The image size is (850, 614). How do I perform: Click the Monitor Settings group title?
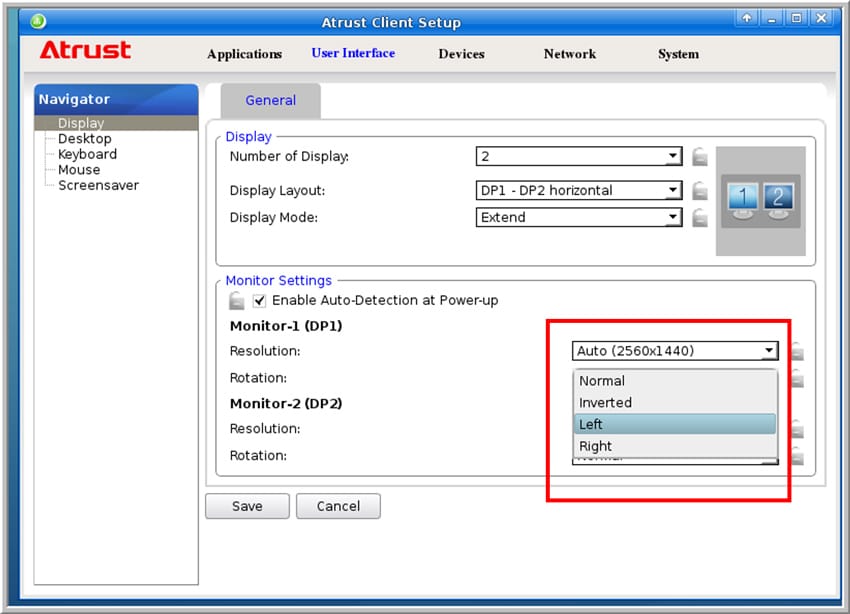pos(279,281)
